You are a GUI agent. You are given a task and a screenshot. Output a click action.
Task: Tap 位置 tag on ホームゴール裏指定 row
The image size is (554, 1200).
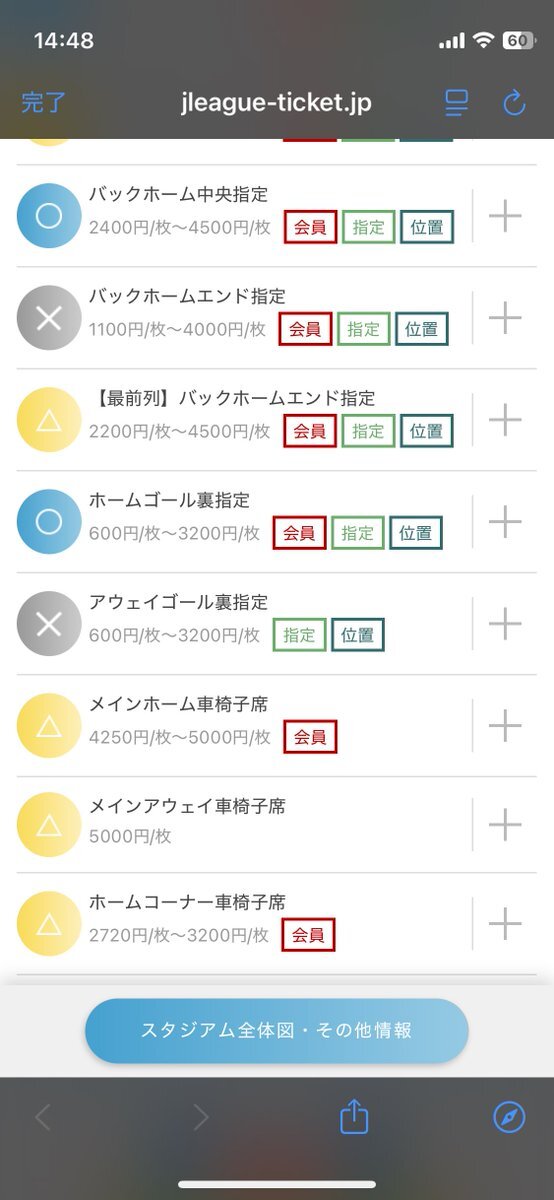[415, 533]
